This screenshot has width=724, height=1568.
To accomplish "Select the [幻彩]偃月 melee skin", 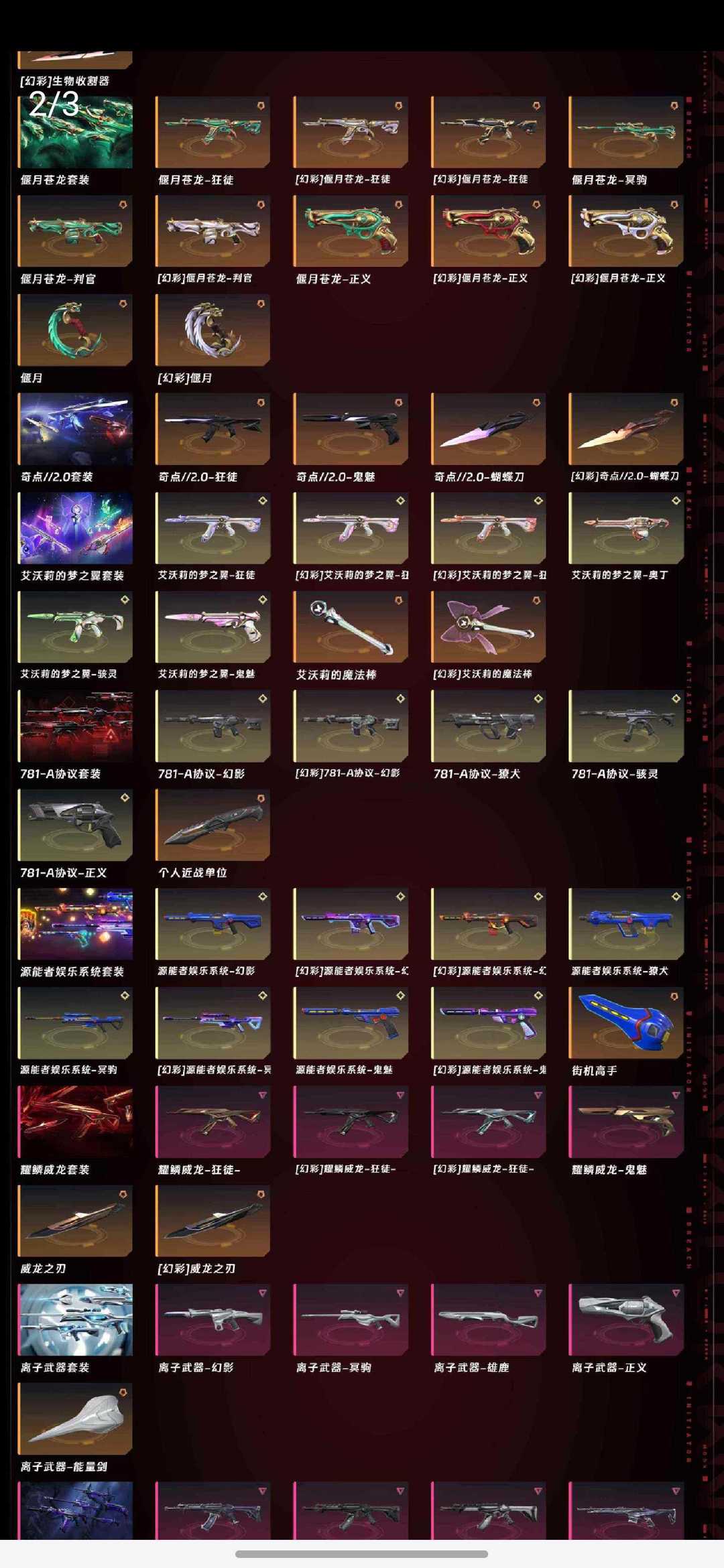I will point(213,330).
